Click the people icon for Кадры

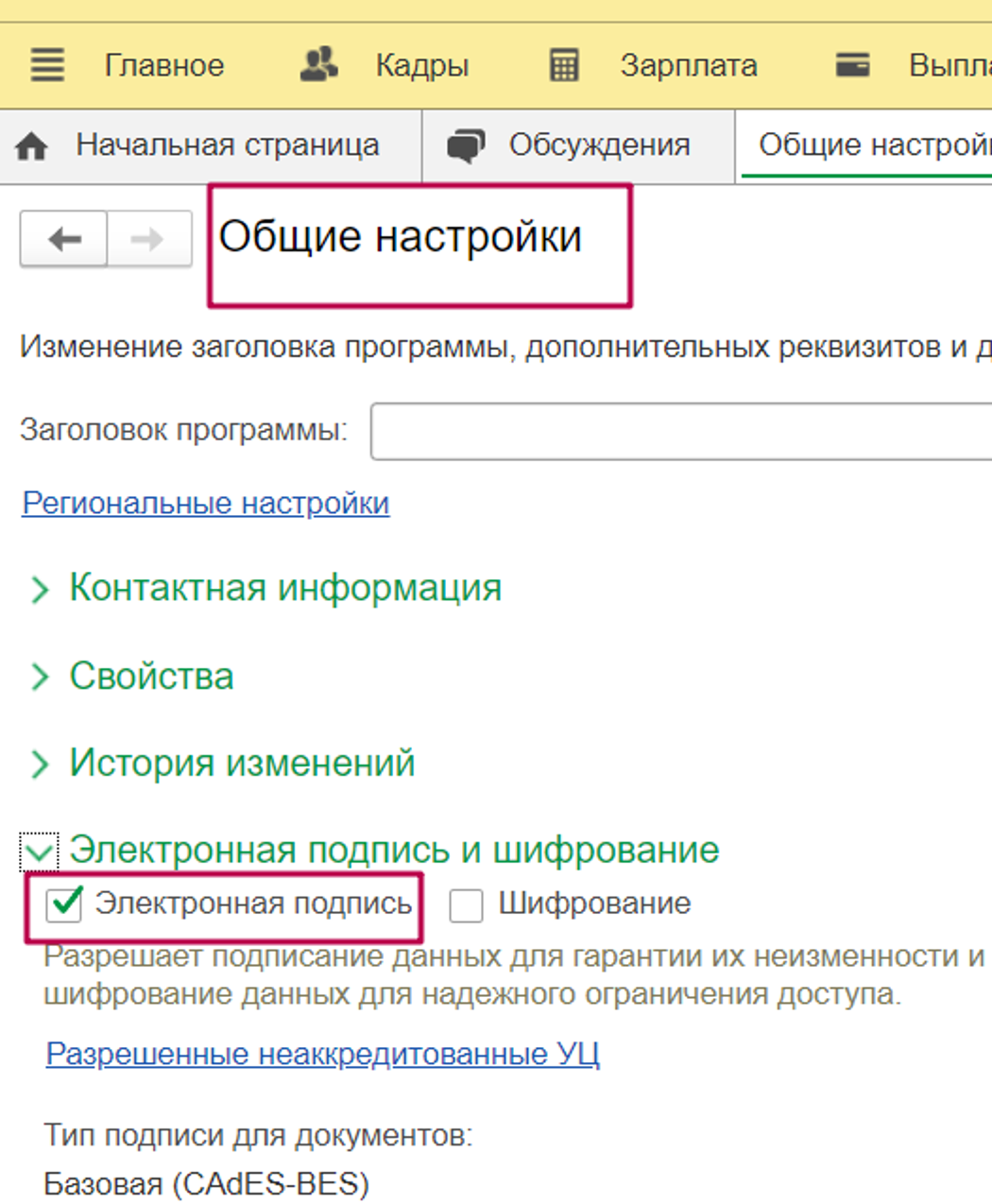(x=319, y=65)
